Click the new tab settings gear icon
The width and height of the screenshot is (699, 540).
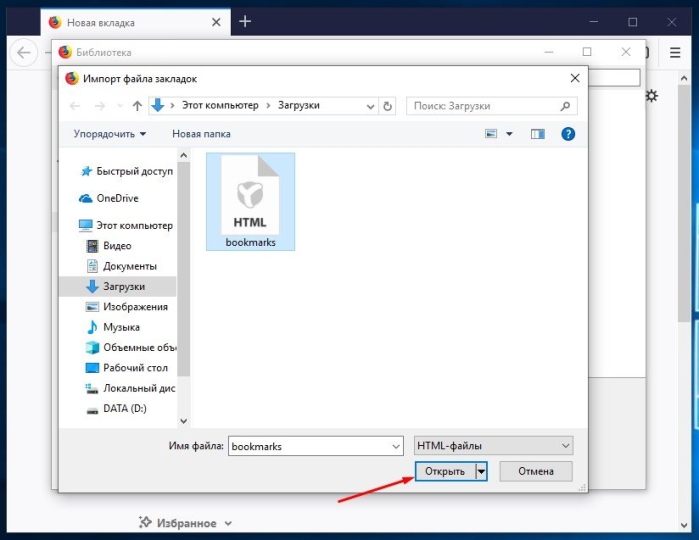(x=652, y=96)
